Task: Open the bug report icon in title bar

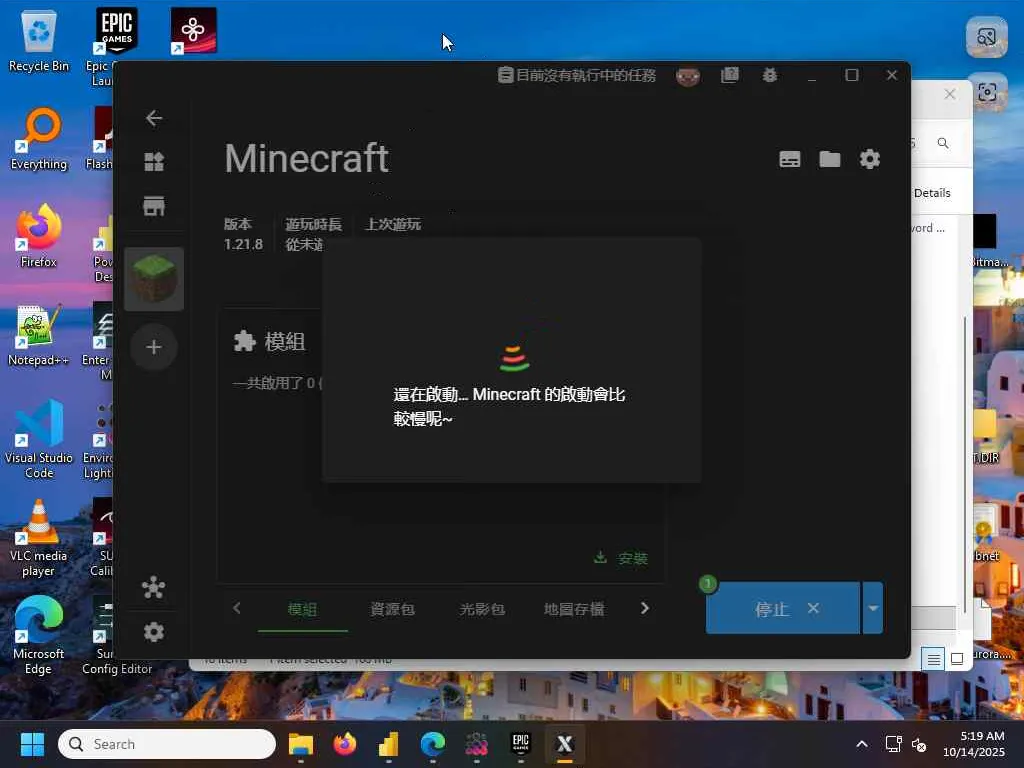Action: [770, 75]
